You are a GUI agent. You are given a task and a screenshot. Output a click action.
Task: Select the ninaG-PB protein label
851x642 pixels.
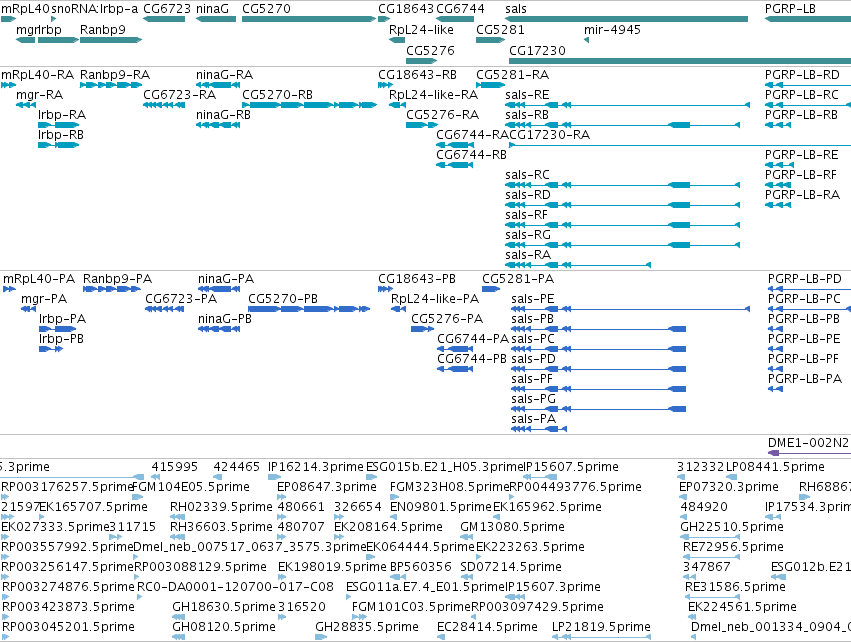click(x=225, y=319)
